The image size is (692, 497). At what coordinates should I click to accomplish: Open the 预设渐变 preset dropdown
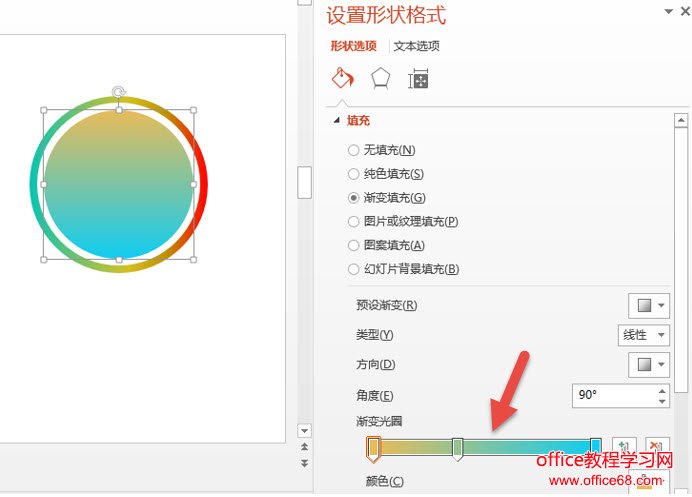click(x=649, y=305)
